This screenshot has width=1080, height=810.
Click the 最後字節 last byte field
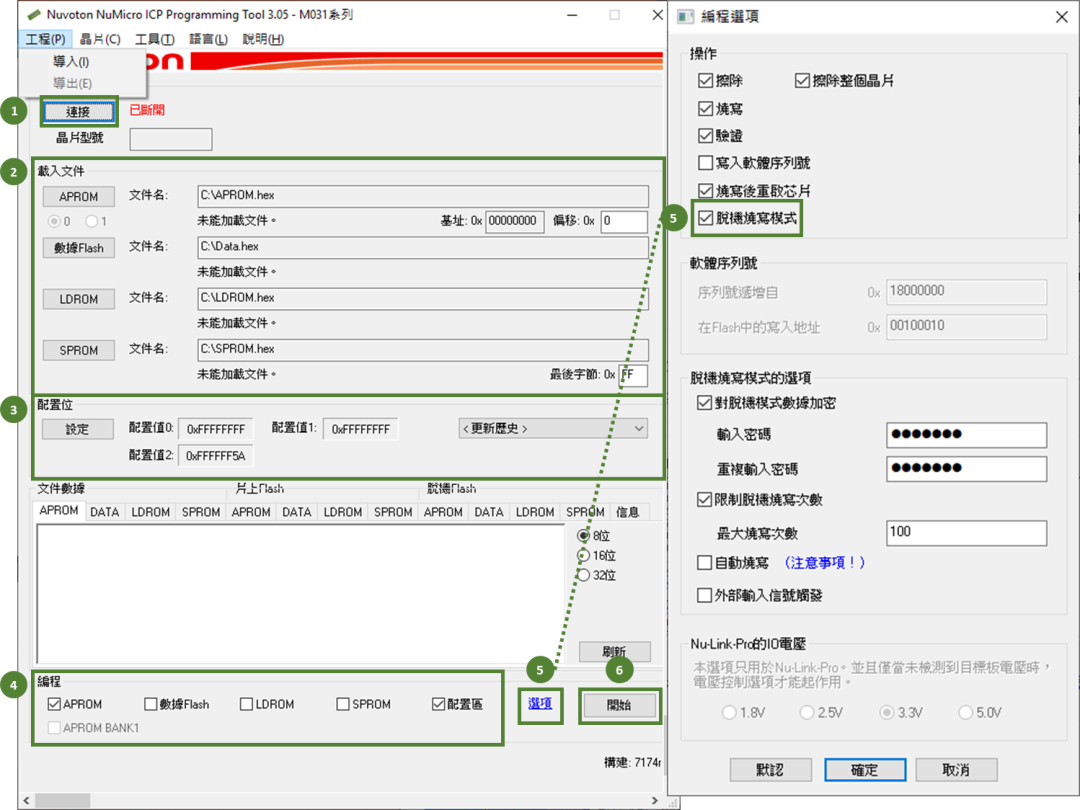tap(633, 375)
